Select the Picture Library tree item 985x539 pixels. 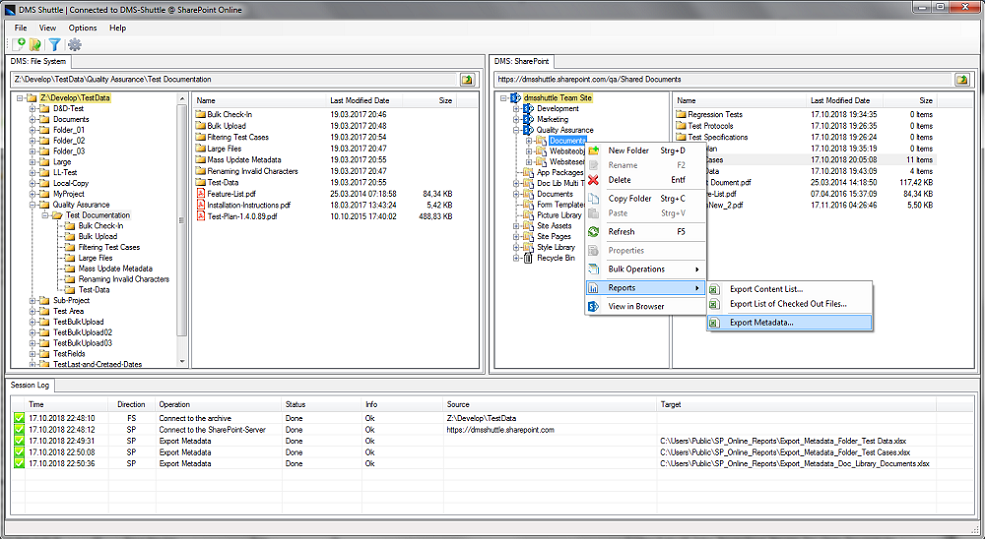(559, 215)
